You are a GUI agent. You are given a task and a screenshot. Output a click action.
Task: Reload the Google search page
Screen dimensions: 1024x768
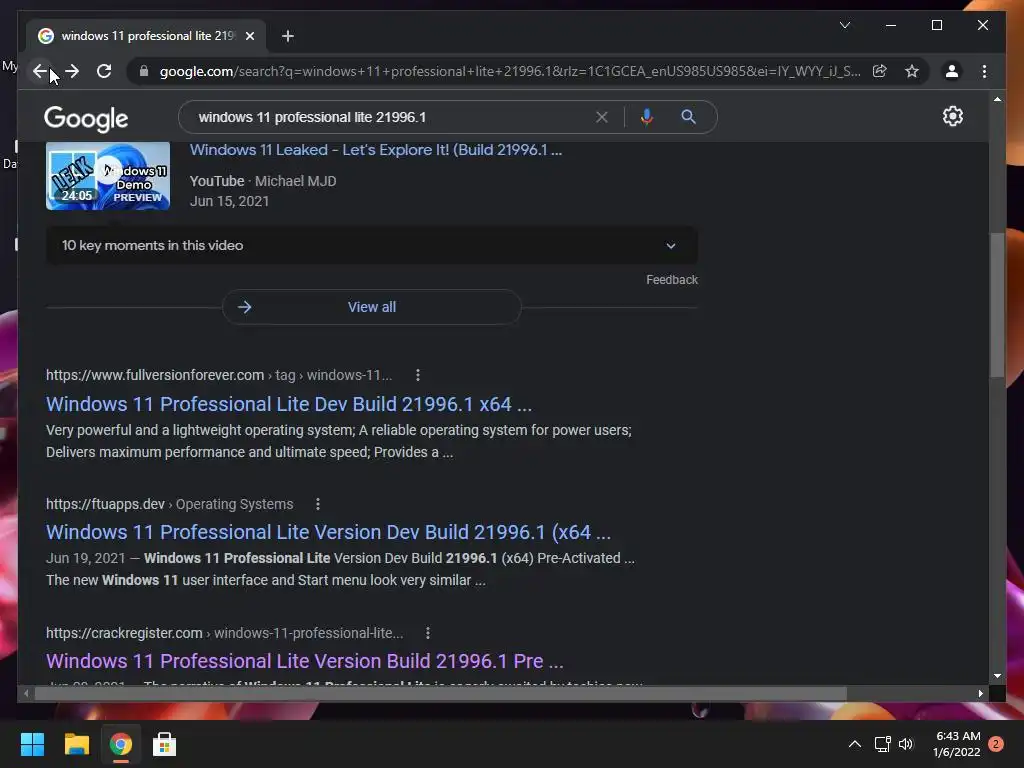click(104, 71)
